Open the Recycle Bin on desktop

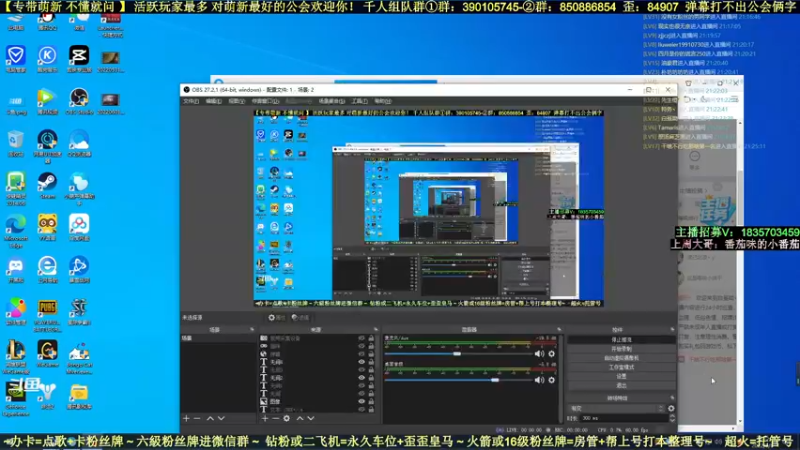16,143
